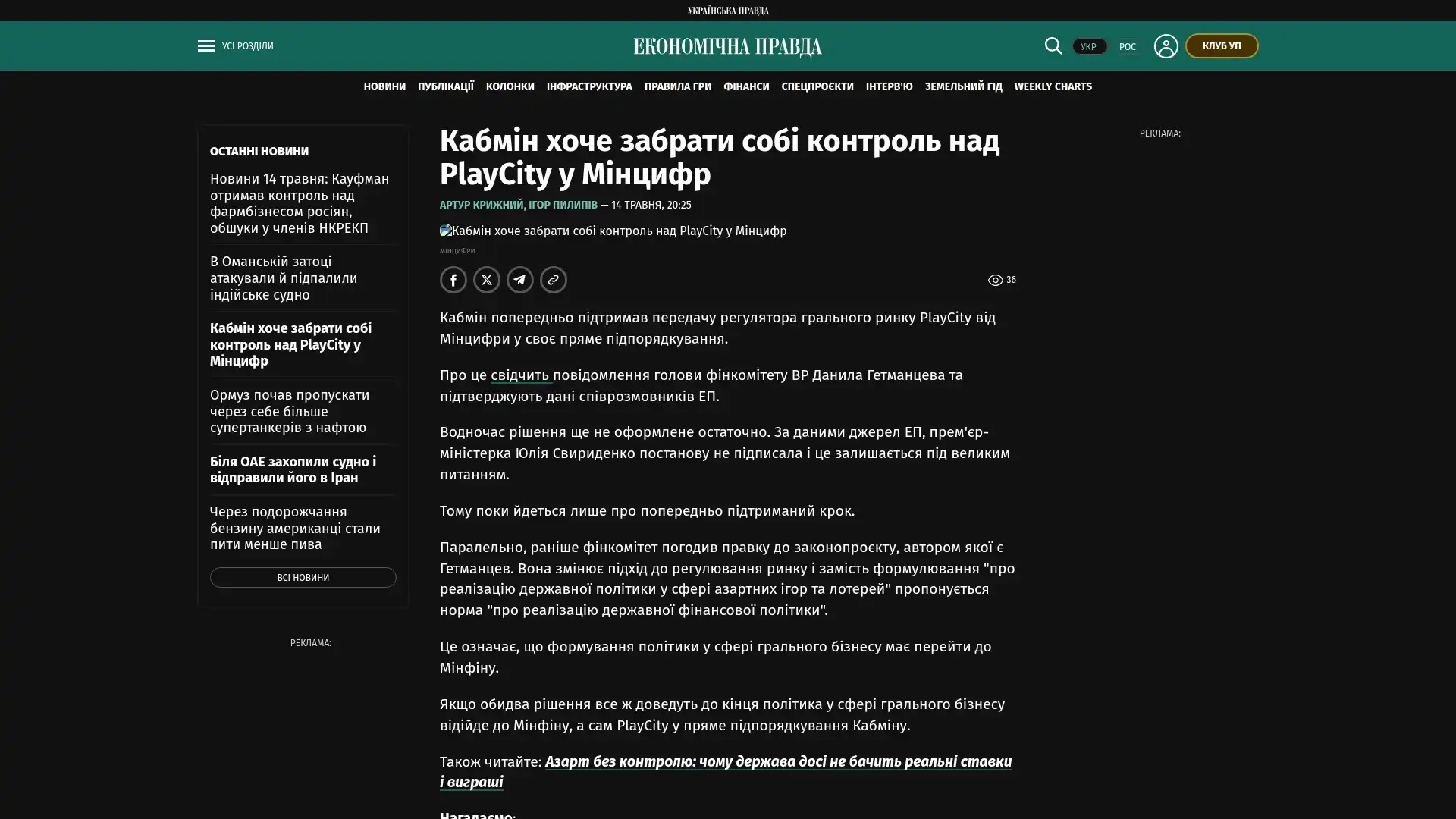Screen dimensions: 1456x819
Task: Click the Останні новини heading
Action: [259, 152]
